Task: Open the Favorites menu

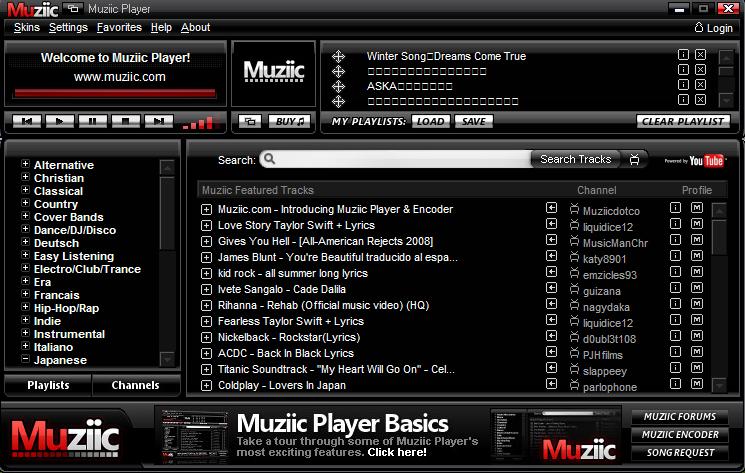Action: 119,28
